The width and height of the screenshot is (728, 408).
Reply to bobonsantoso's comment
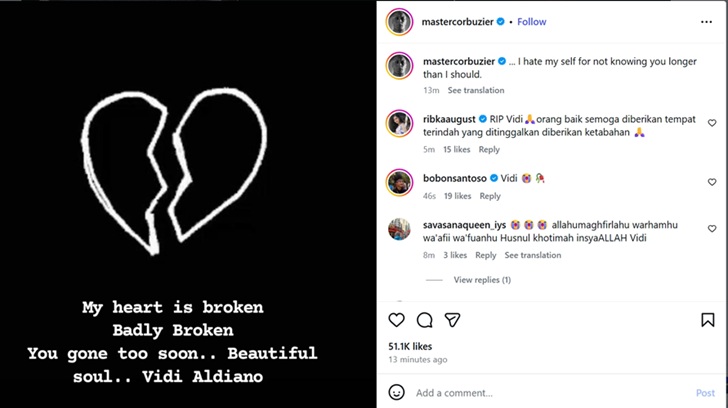489,196
